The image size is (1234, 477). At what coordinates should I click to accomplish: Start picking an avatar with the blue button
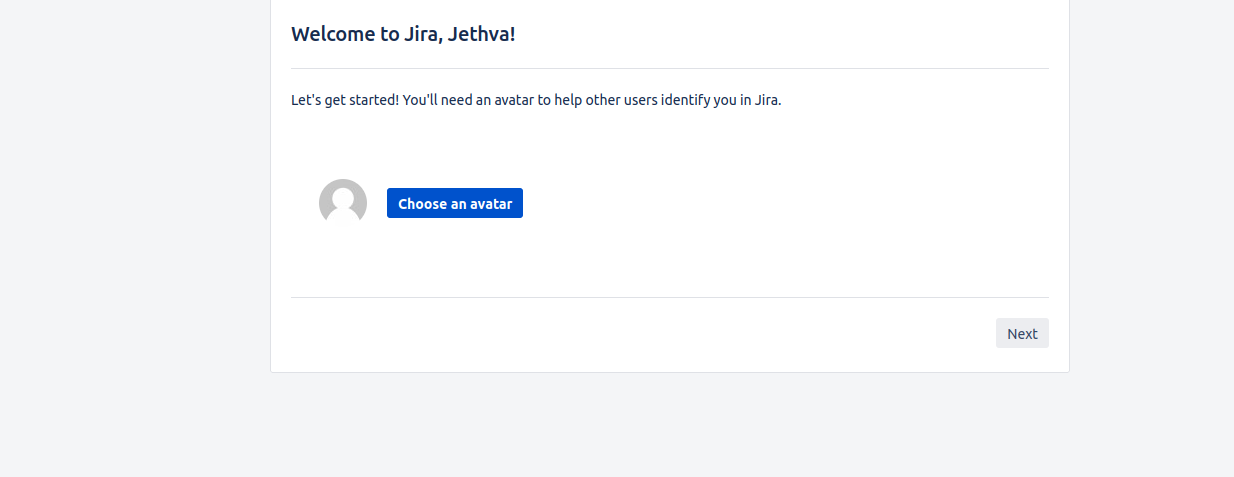455,203
